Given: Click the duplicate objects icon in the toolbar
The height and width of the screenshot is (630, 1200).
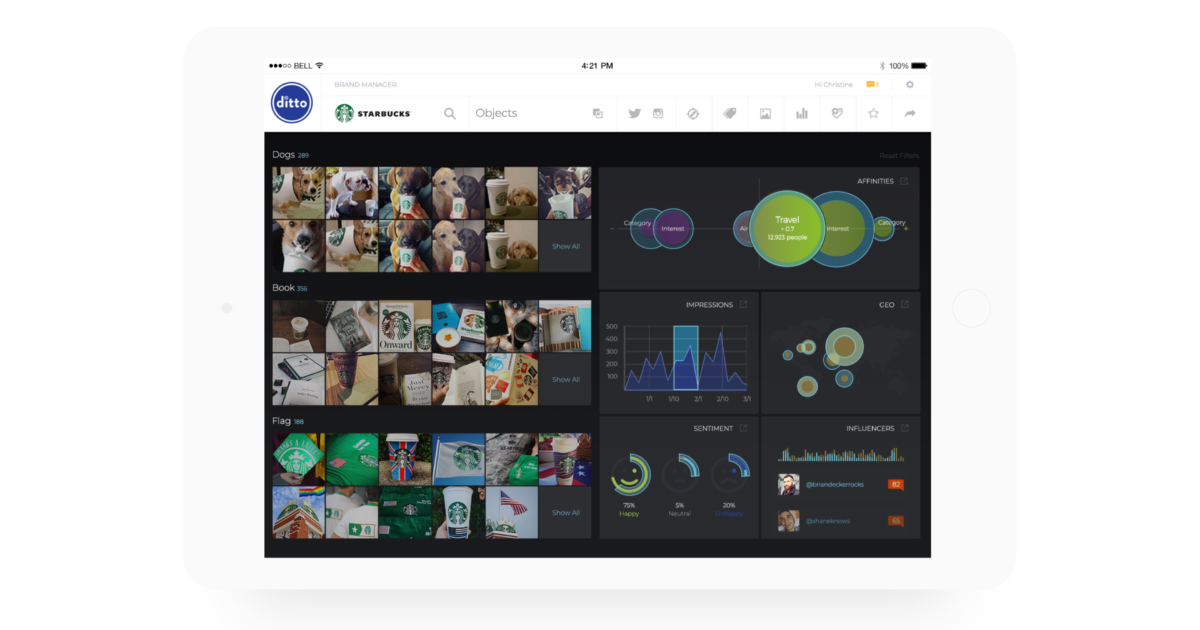Looking at the screenshot, I should [597, 113].
